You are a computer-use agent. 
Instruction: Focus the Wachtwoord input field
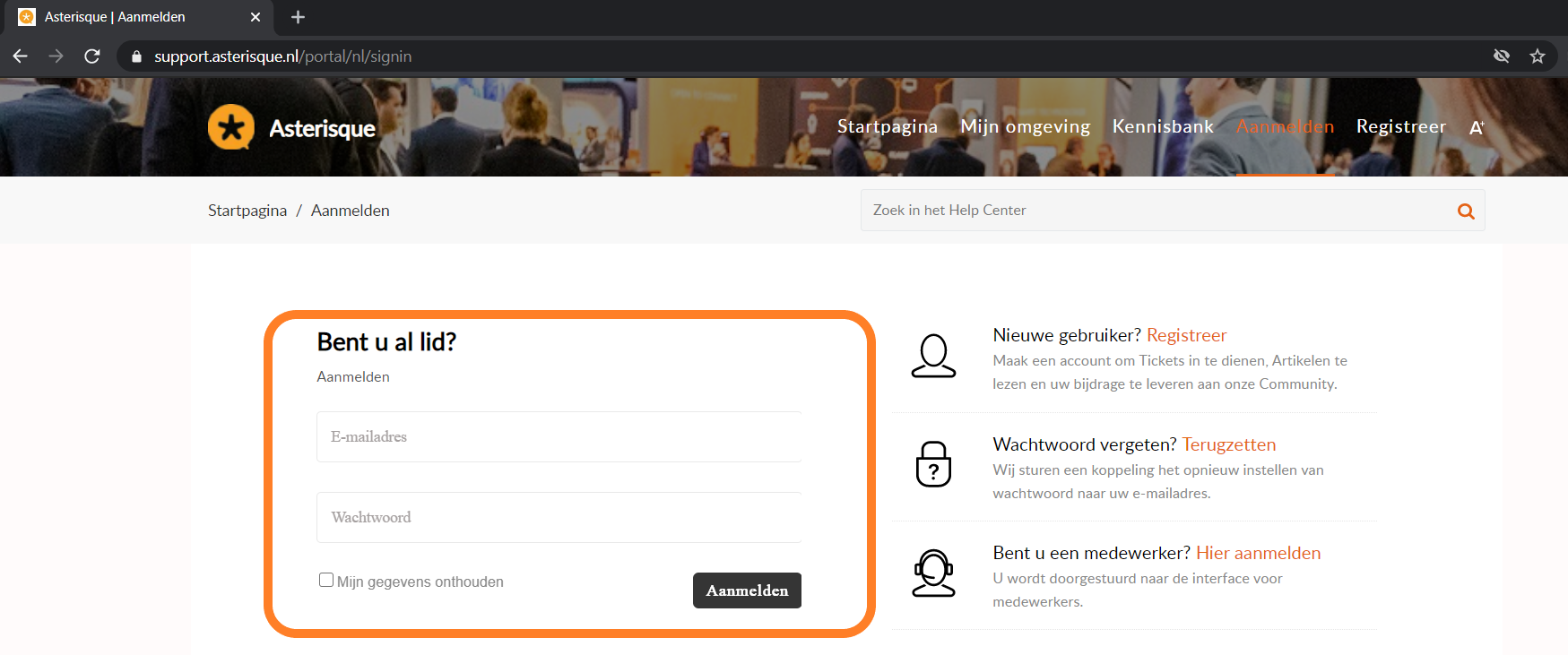559,518
